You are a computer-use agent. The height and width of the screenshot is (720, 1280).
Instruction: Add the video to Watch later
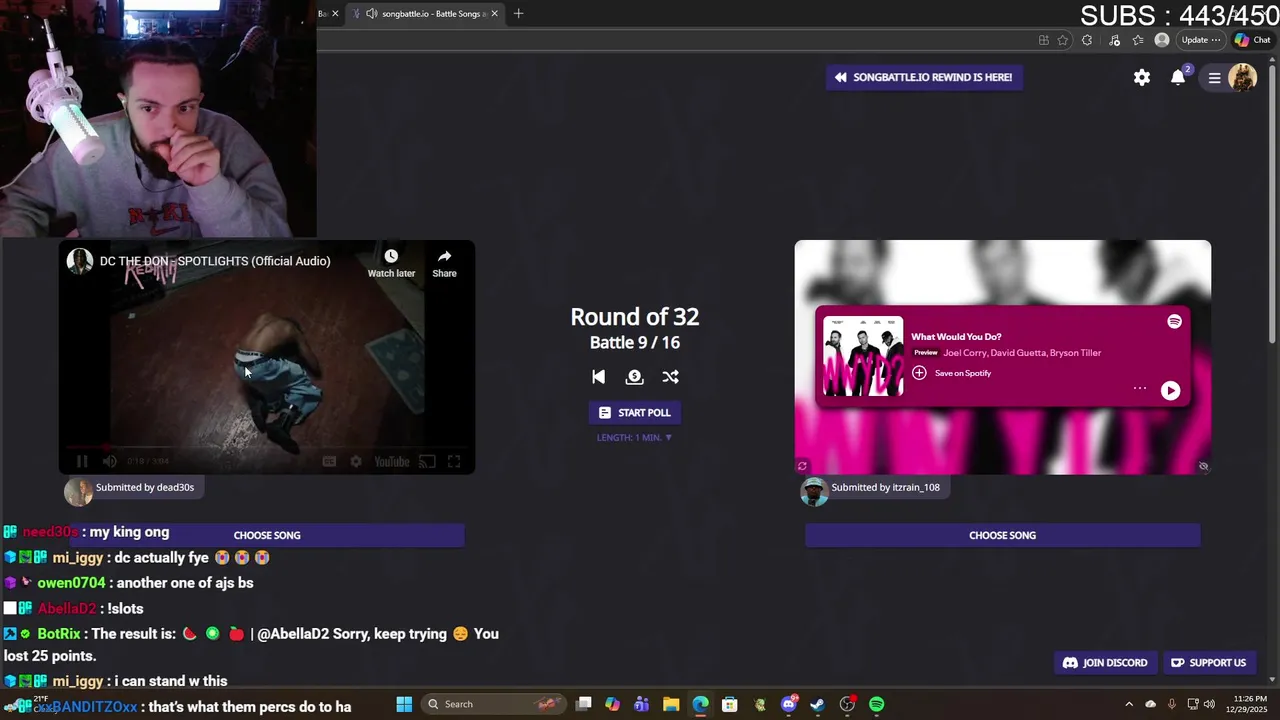391,263
